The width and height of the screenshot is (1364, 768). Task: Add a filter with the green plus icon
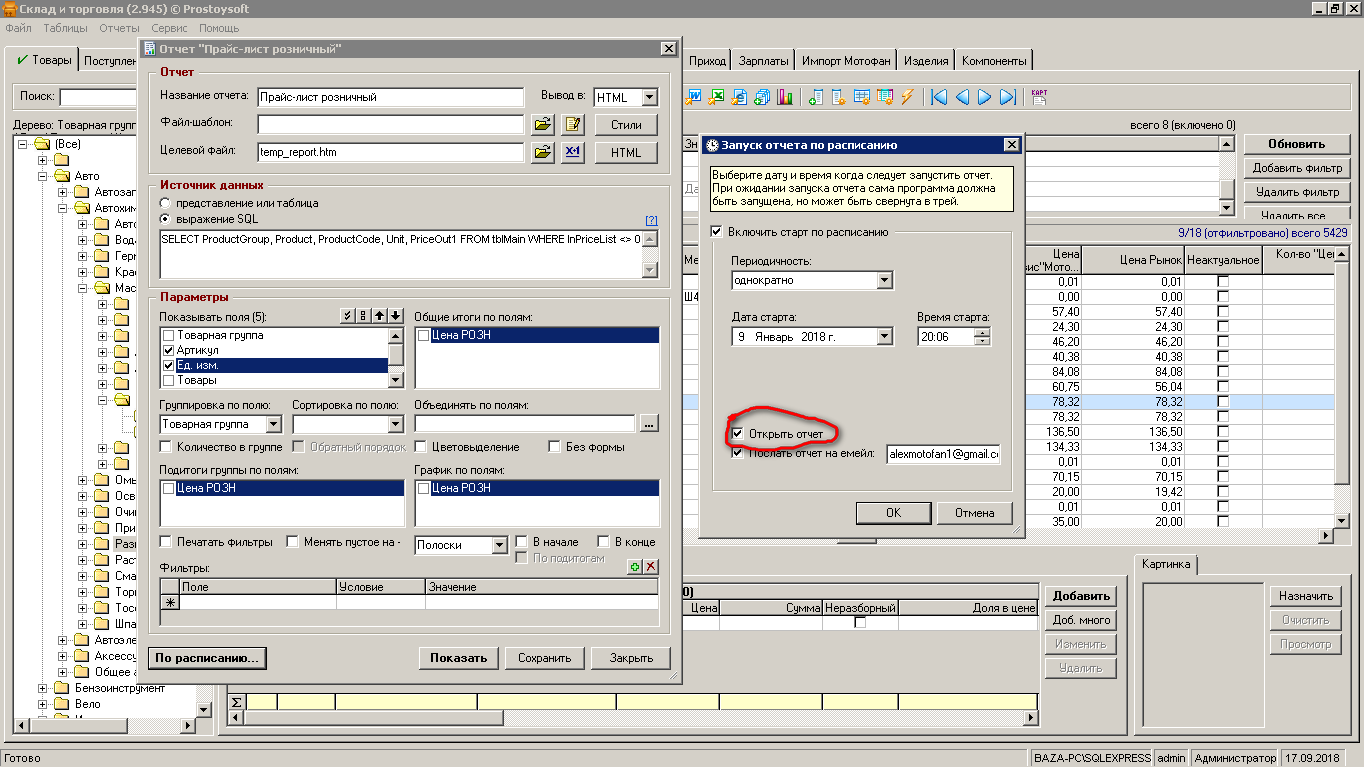[634, 567]
